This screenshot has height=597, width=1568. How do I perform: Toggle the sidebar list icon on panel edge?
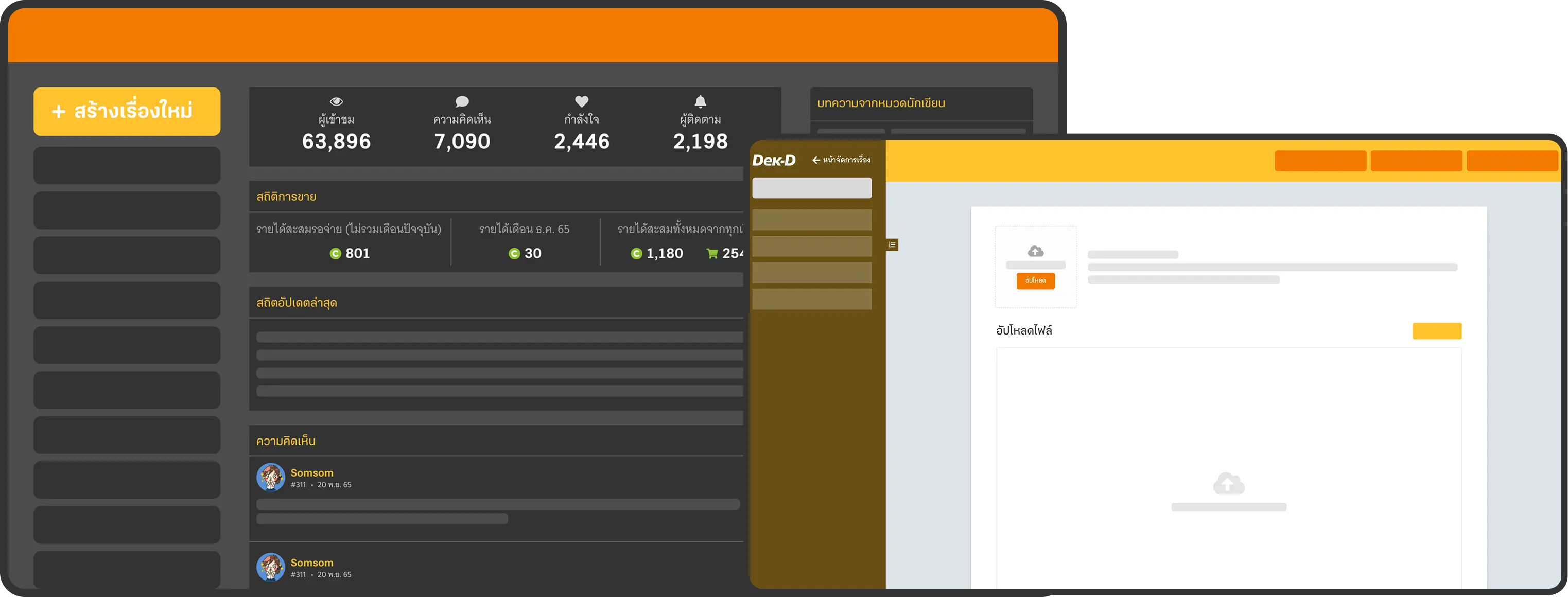[x=892, y=245]
